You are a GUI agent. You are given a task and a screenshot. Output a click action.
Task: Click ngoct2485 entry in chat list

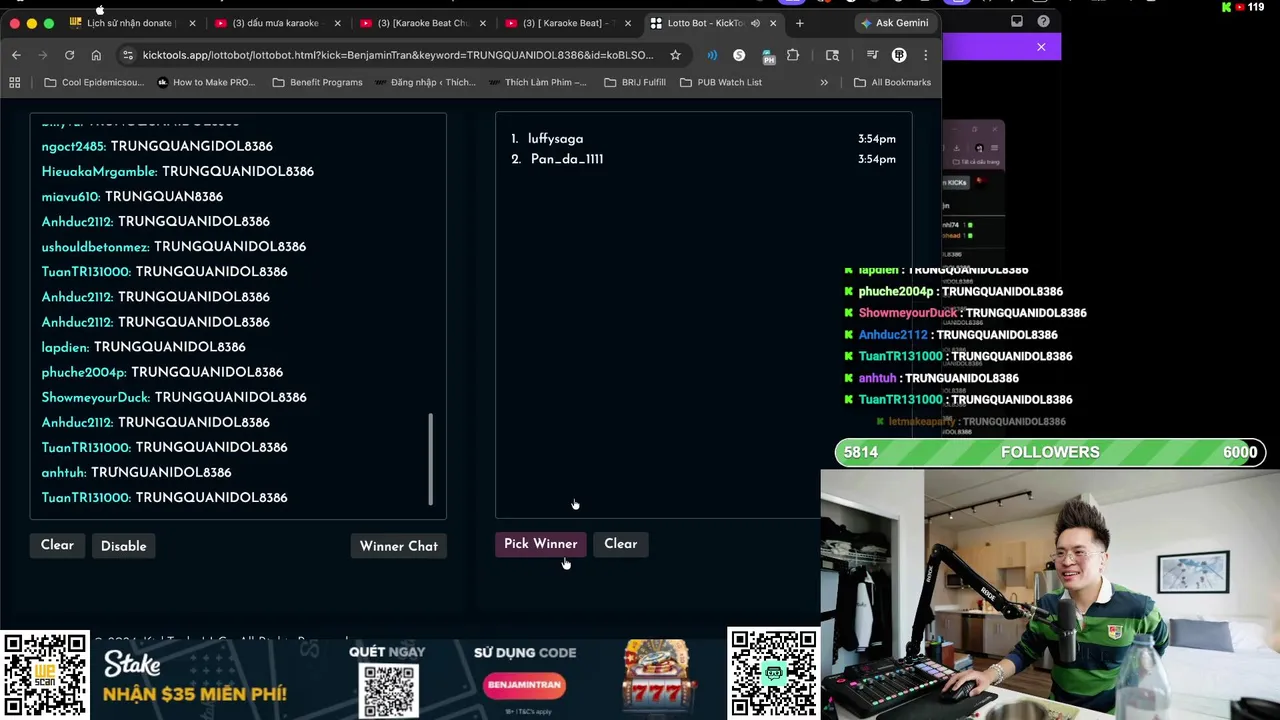coord(157,146)
